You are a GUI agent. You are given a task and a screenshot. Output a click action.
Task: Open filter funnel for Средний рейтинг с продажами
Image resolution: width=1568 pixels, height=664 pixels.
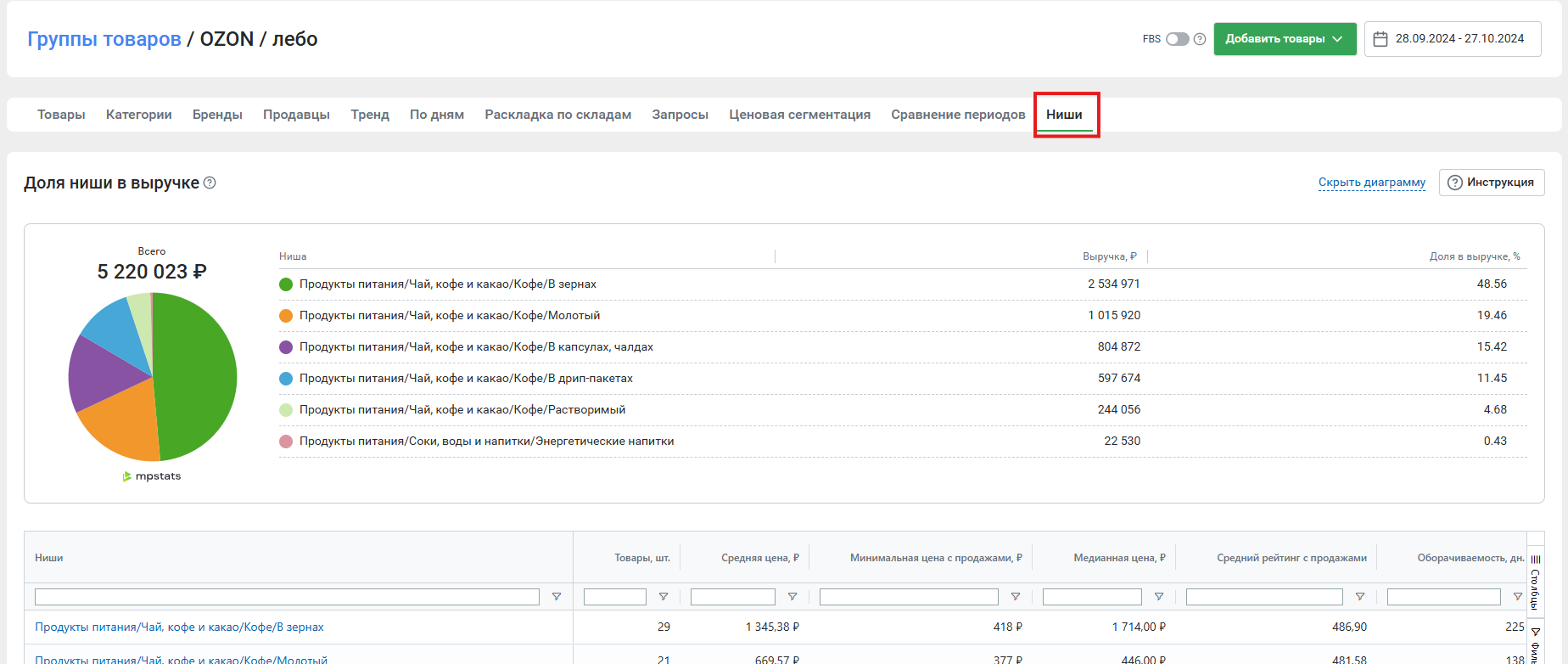click(x=1360, y=597)
